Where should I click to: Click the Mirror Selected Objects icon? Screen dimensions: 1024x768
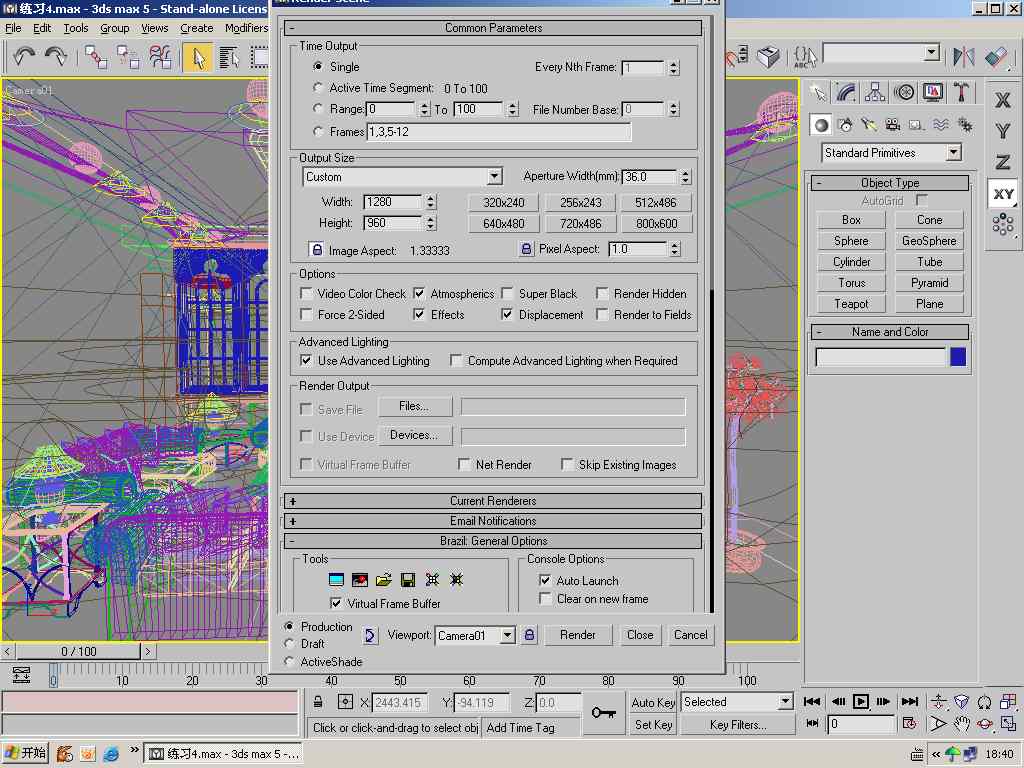point(963,57)
